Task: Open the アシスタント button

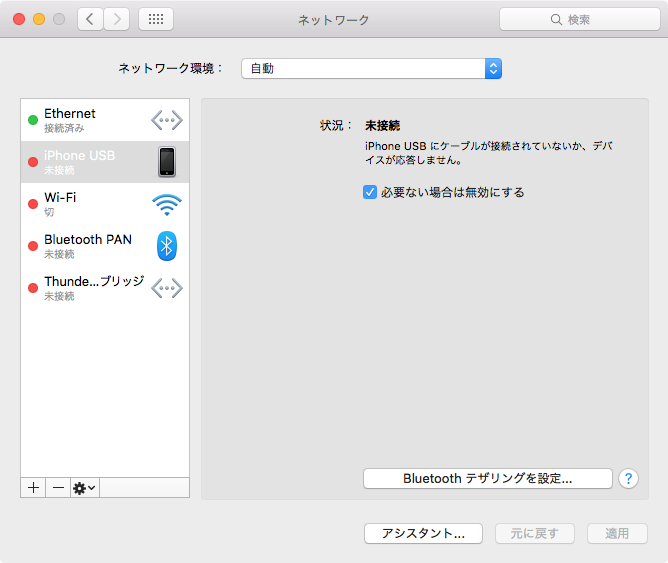Action: pyautogui.click(x=423, y=534)
